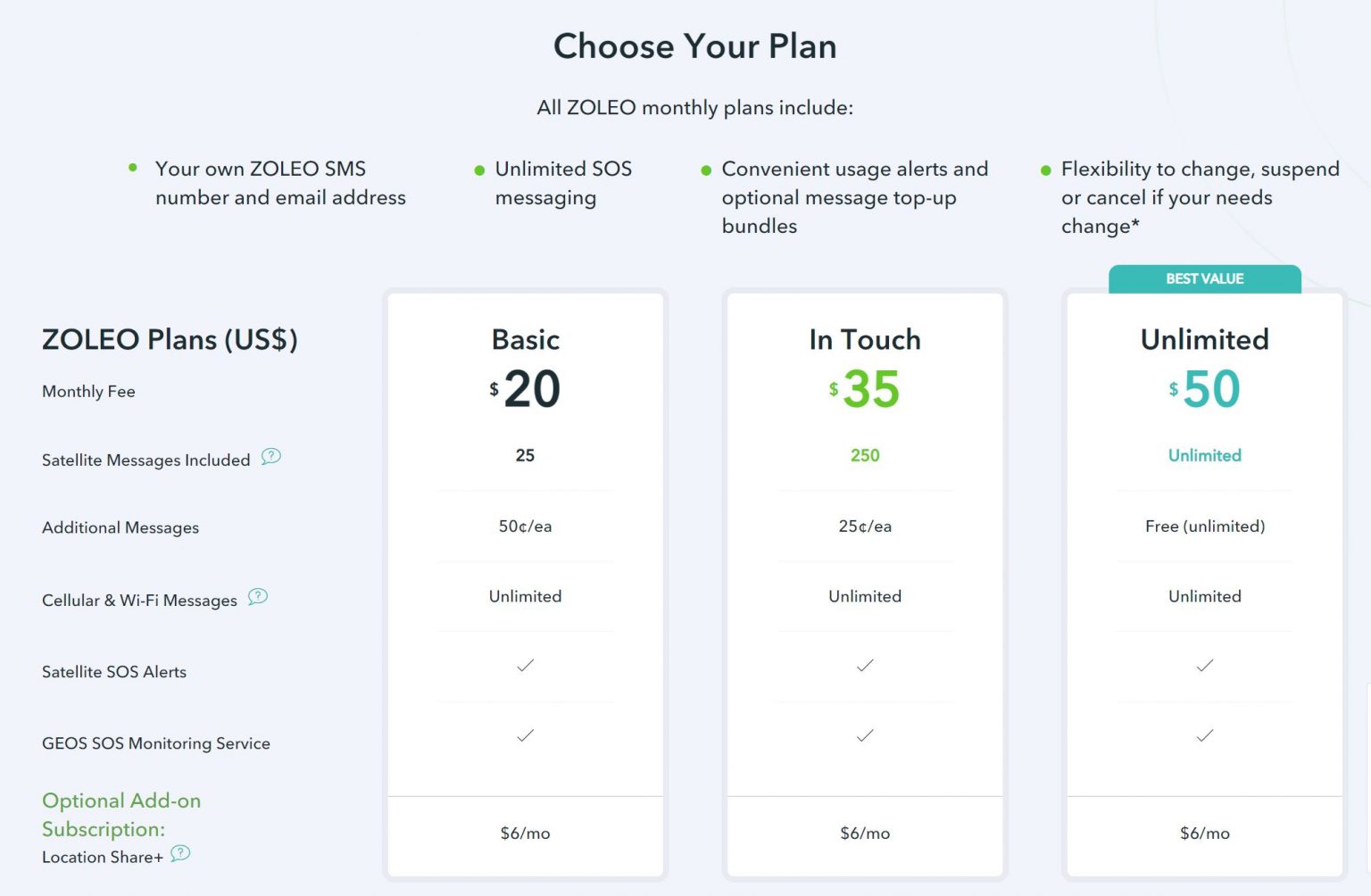Click In Touch plan Satellite SOS checkmark
The image size is (1371, 896).
[865, 666]
